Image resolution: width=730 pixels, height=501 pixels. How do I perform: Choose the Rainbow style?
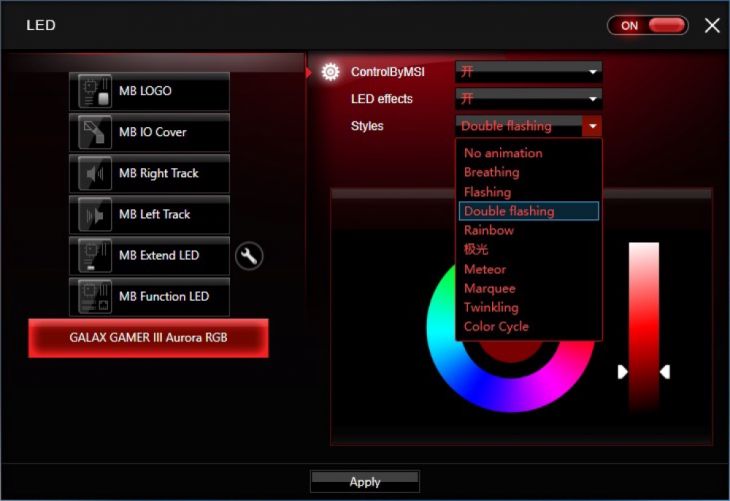pyautogui.click(x=528, y=230)
